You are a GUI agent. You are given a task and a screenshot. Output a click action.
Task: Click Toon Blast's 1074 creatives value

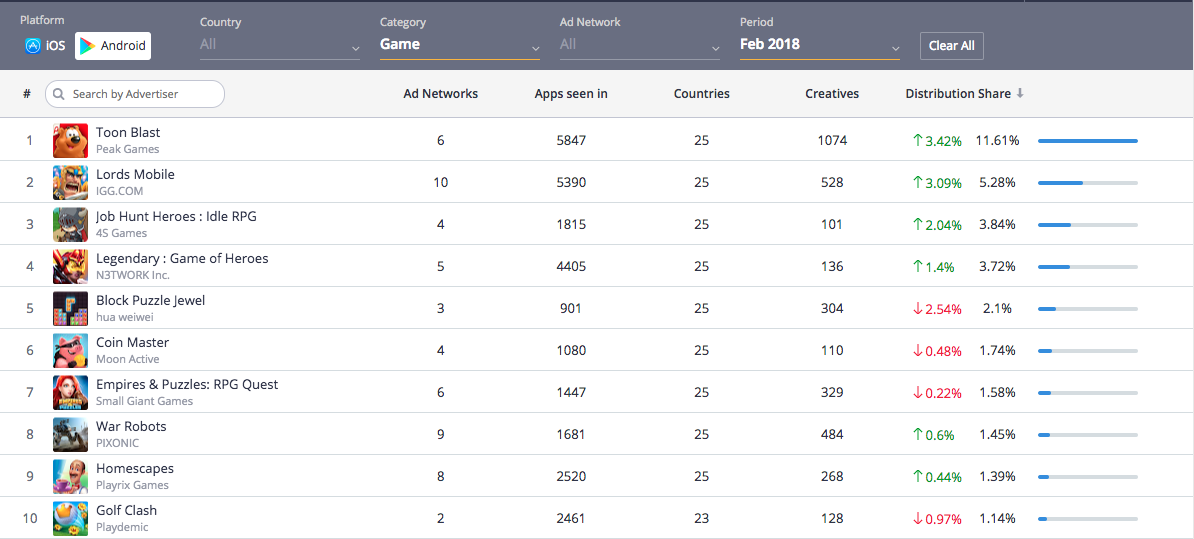(832, 141)
